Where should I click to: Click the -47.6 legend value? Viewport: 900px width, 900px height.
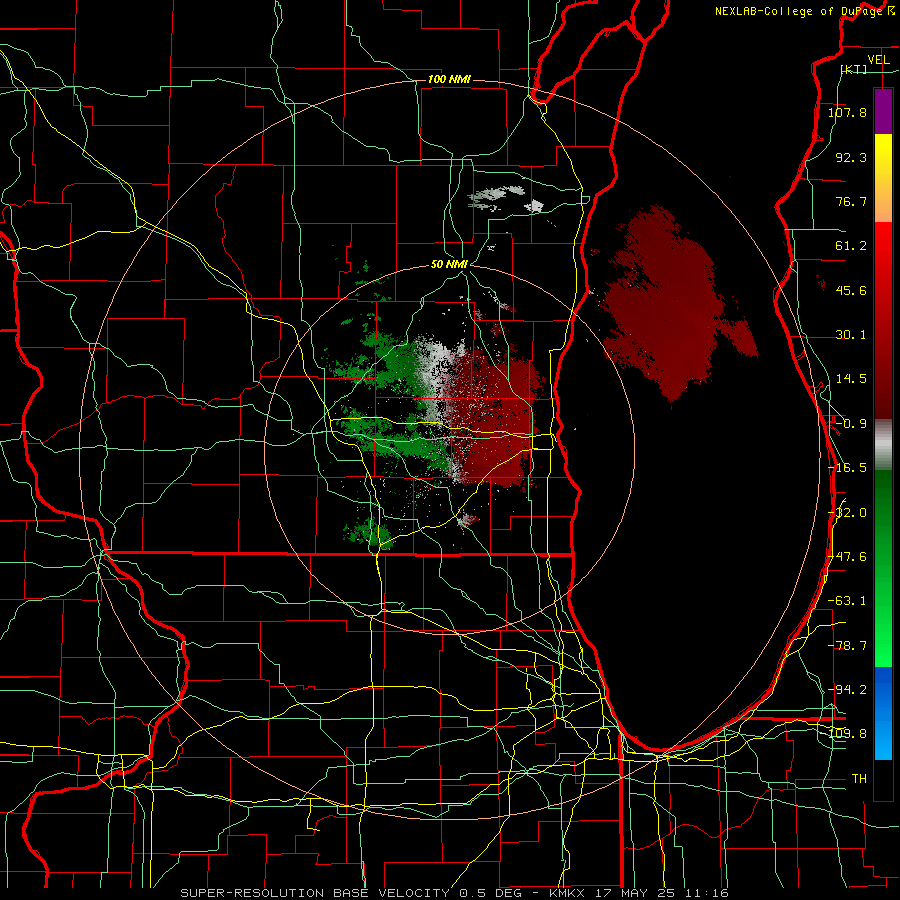point(847,557)
